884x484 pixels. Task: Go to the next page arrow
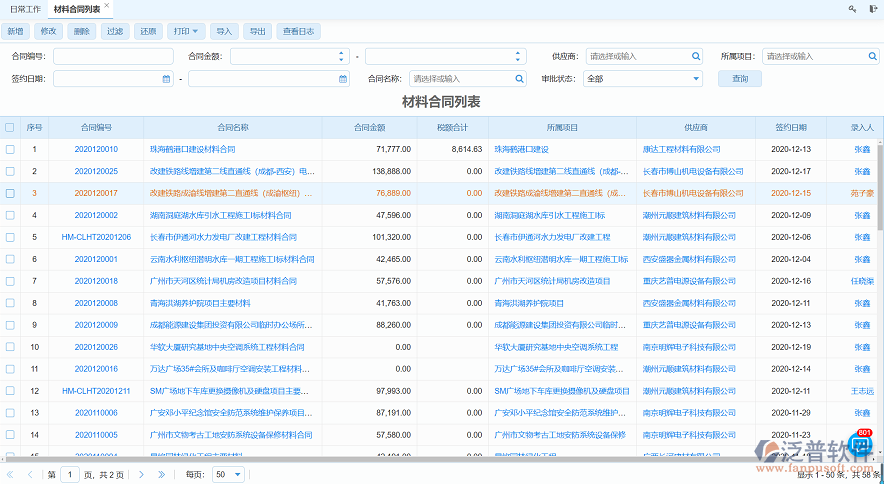click(x=140, y=474)
